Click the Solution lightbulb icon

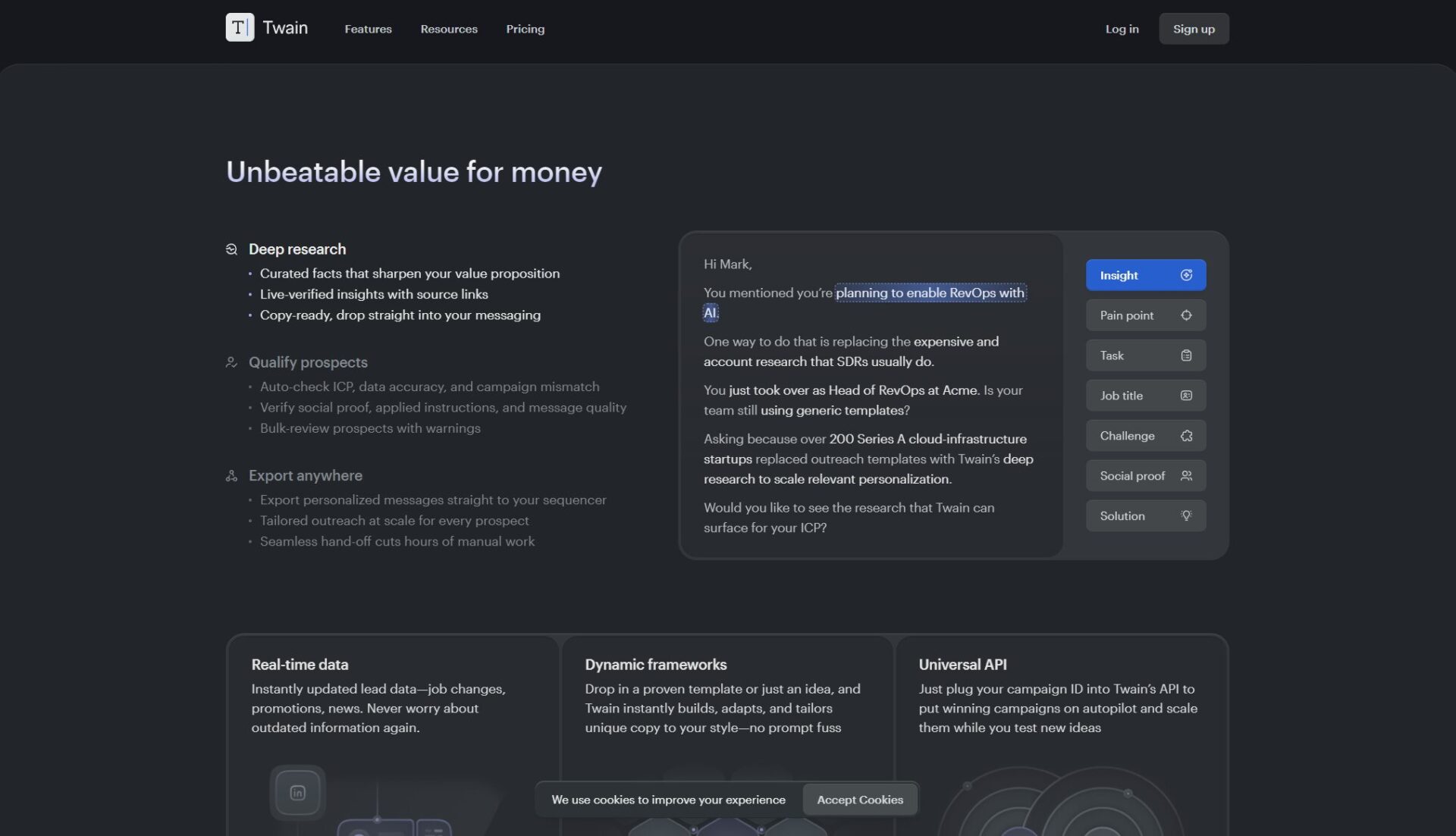1186,516
